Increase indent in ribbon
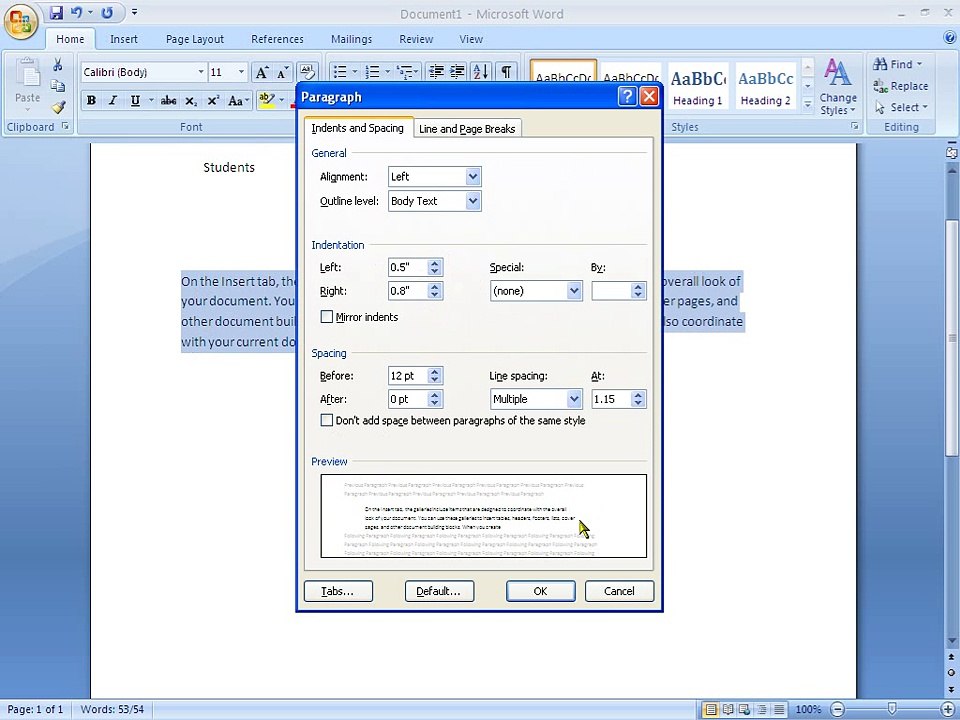Viewport: 960px width, 720px height. (457, 72)
